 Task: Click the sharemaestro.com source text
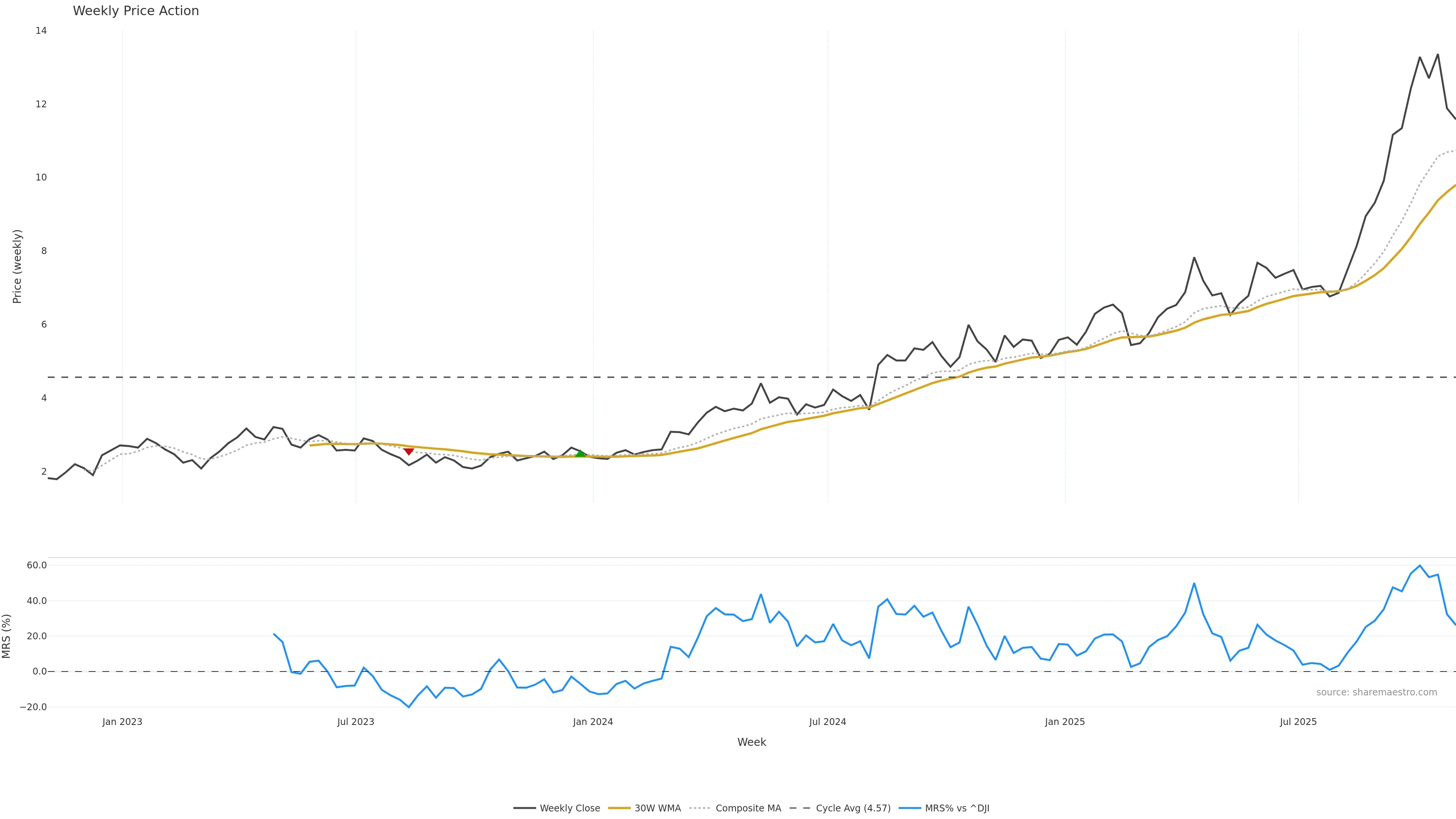click(x=1376, y=692)
